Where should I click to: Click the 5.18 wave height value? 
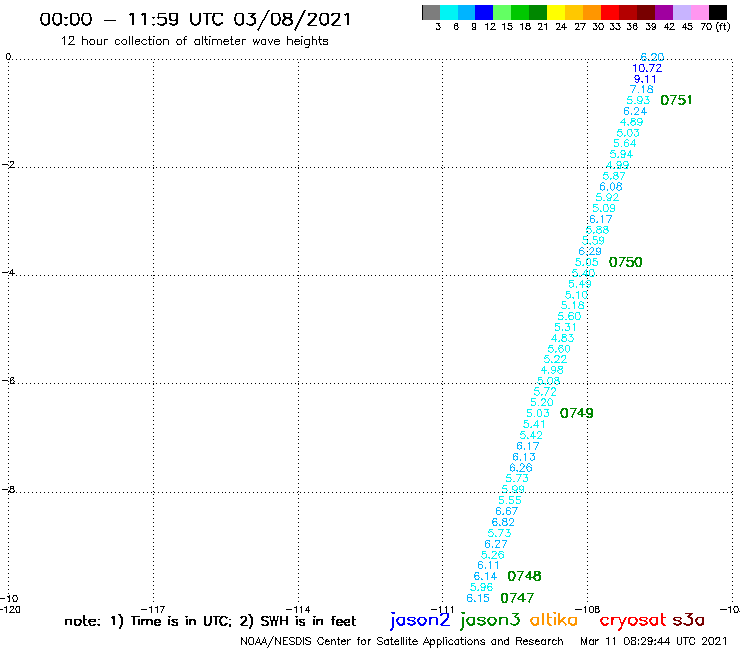(x=573, y=305)
